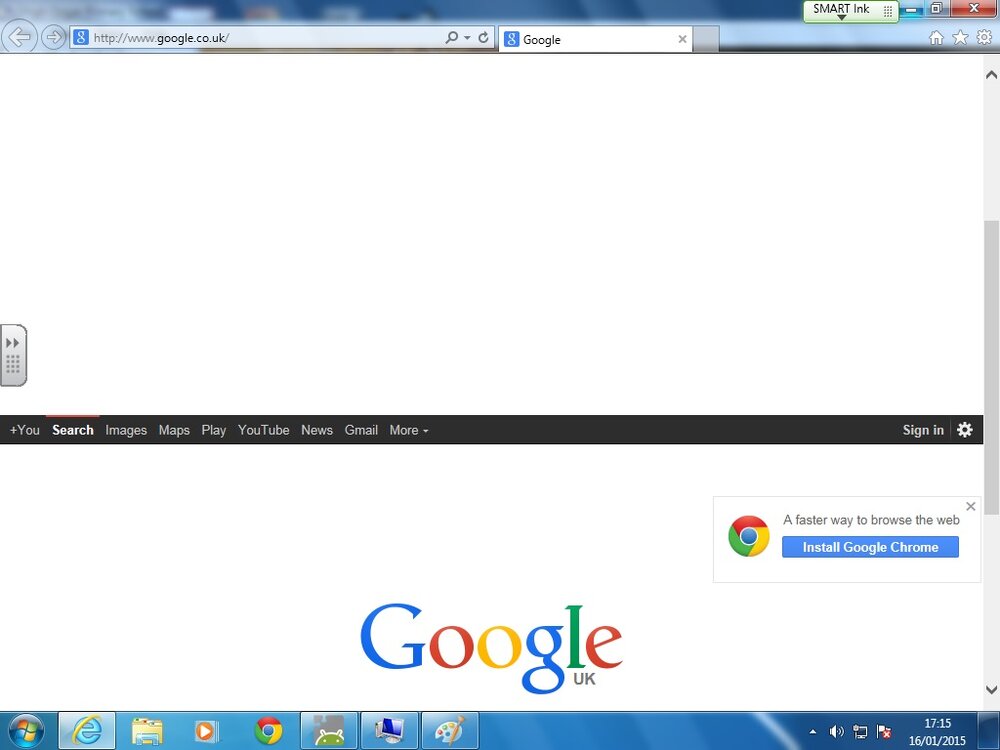The height and width of the screenshot is (750, 1000).
Task: Click the SMART Ink grid handle
Action: 887,11
